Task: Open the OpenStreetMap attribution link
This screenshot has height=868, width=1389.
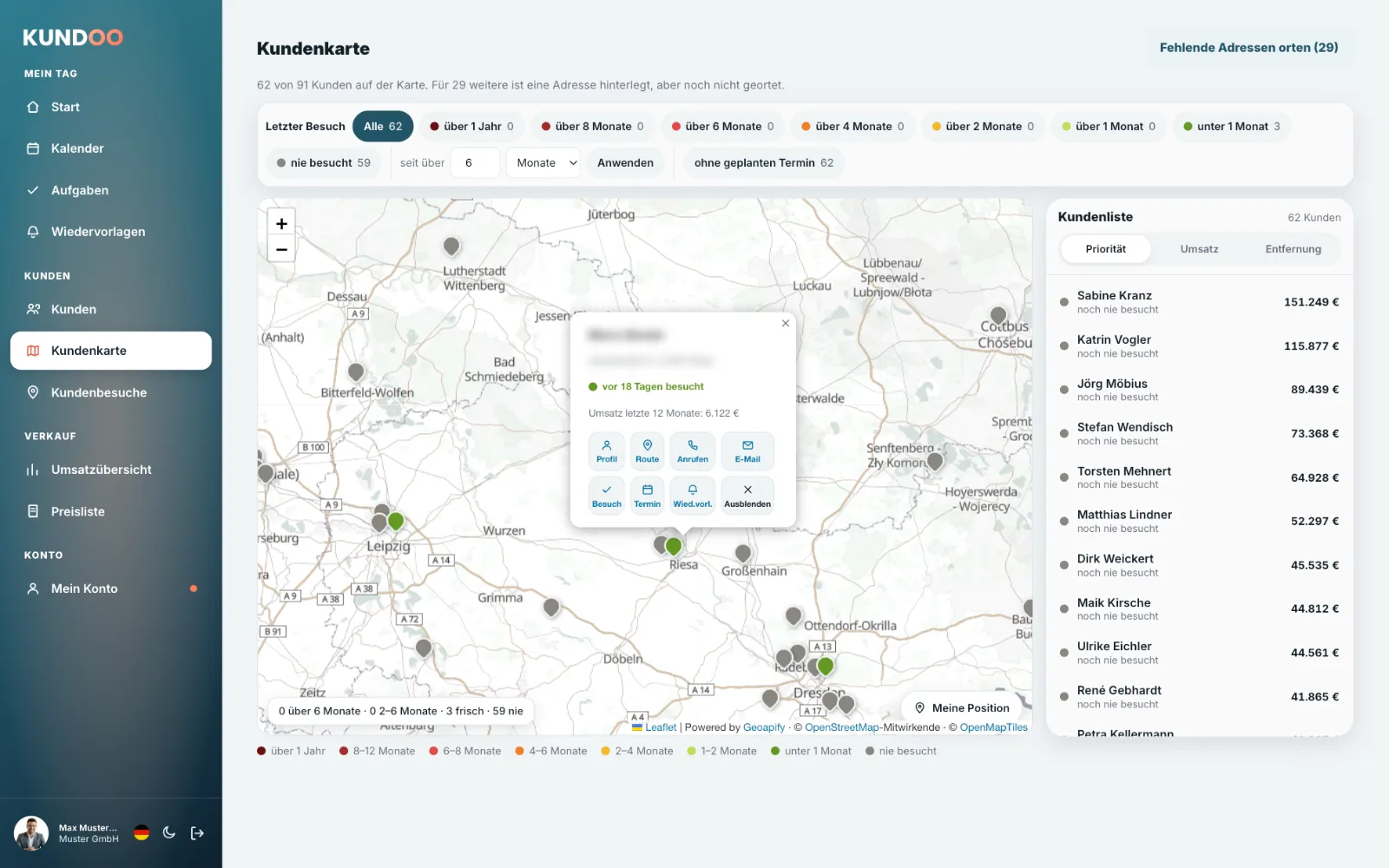Action: pos(842,727)
